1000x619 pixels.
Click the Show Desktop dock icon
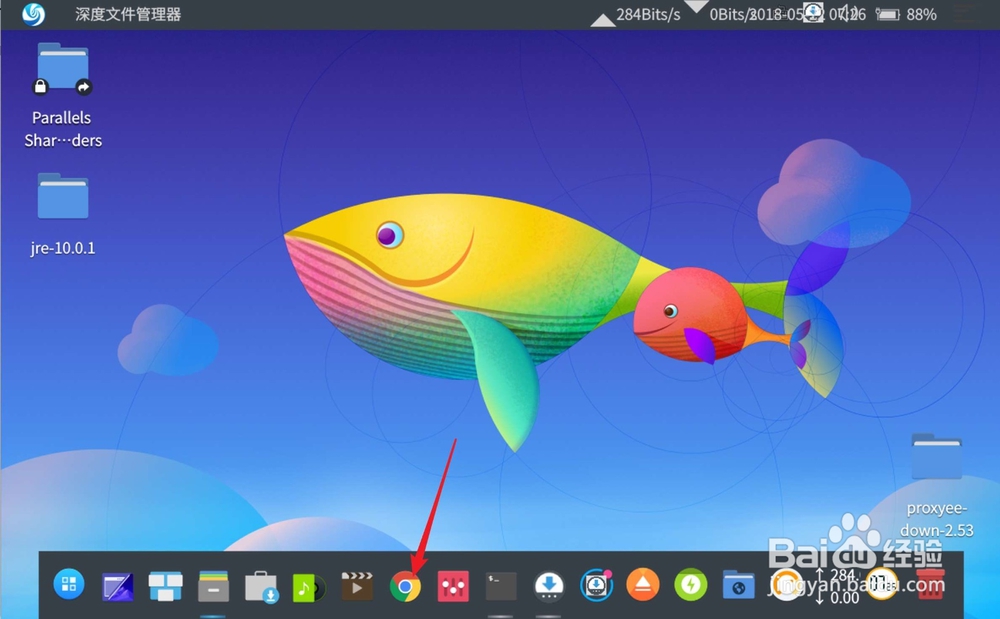(117, 586)
